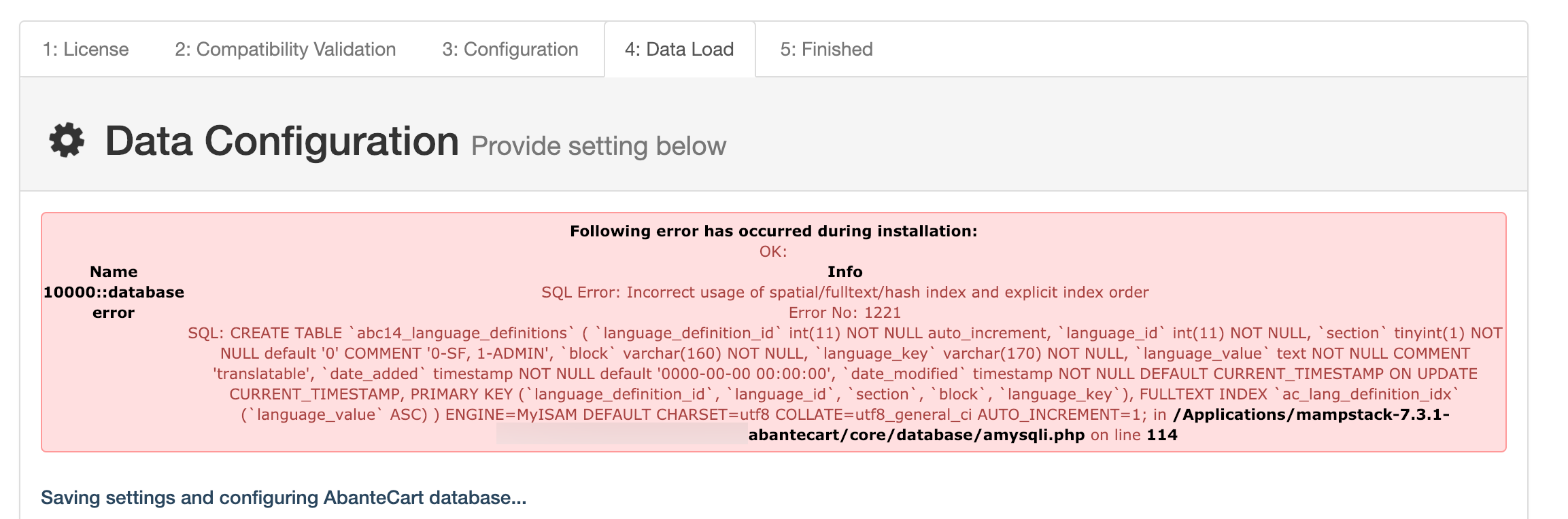Switch to the "1: License" tab
Image resolution: width=1568 pixels, height=519 pixels.
pos(85,49)
